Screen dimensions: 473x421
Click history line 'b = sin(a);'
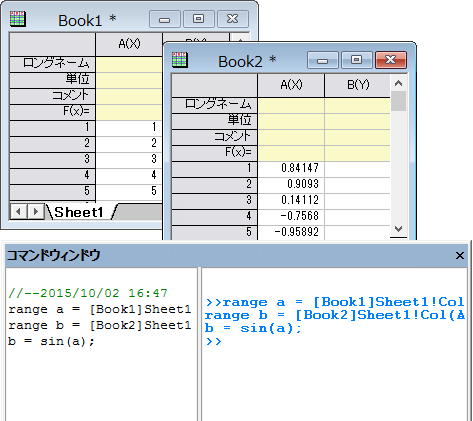point(51,341)
